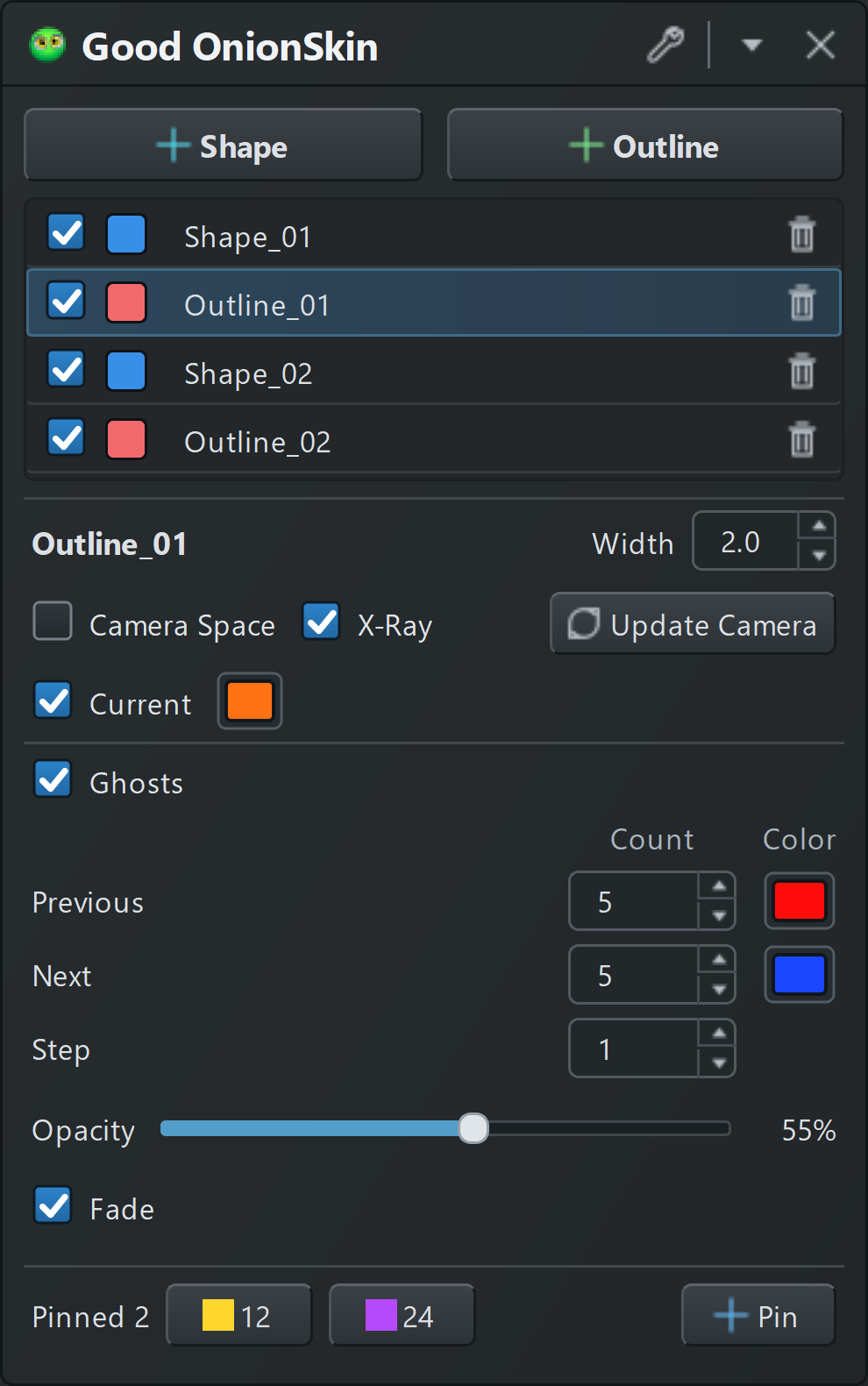The width and height of the screenshot is (868, 1386).
Task: Select the Shape_01 layer name
Action: pos(248,237)
